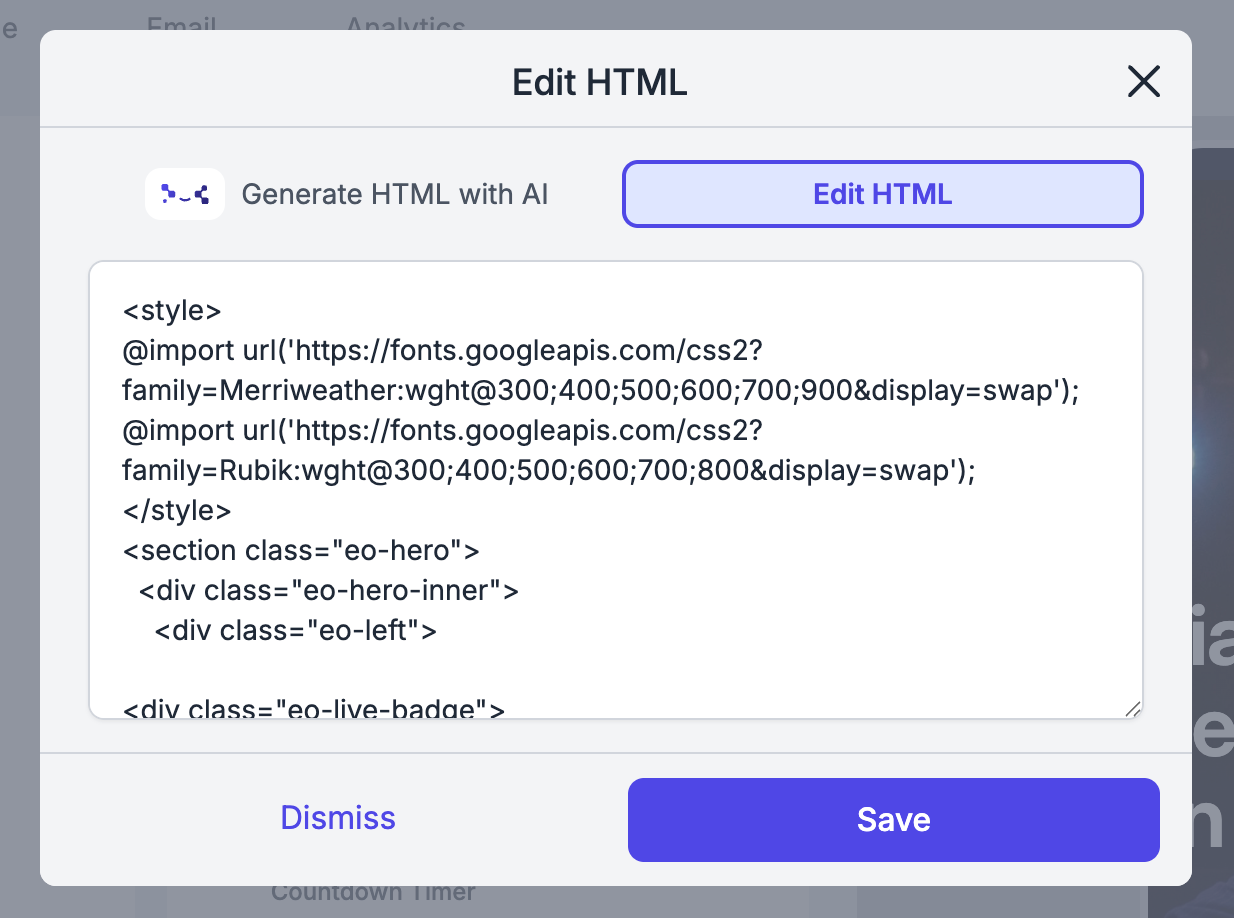
Task: Click the AI logo icon beside Generate HTML
Action: click(x=185, y=194)
